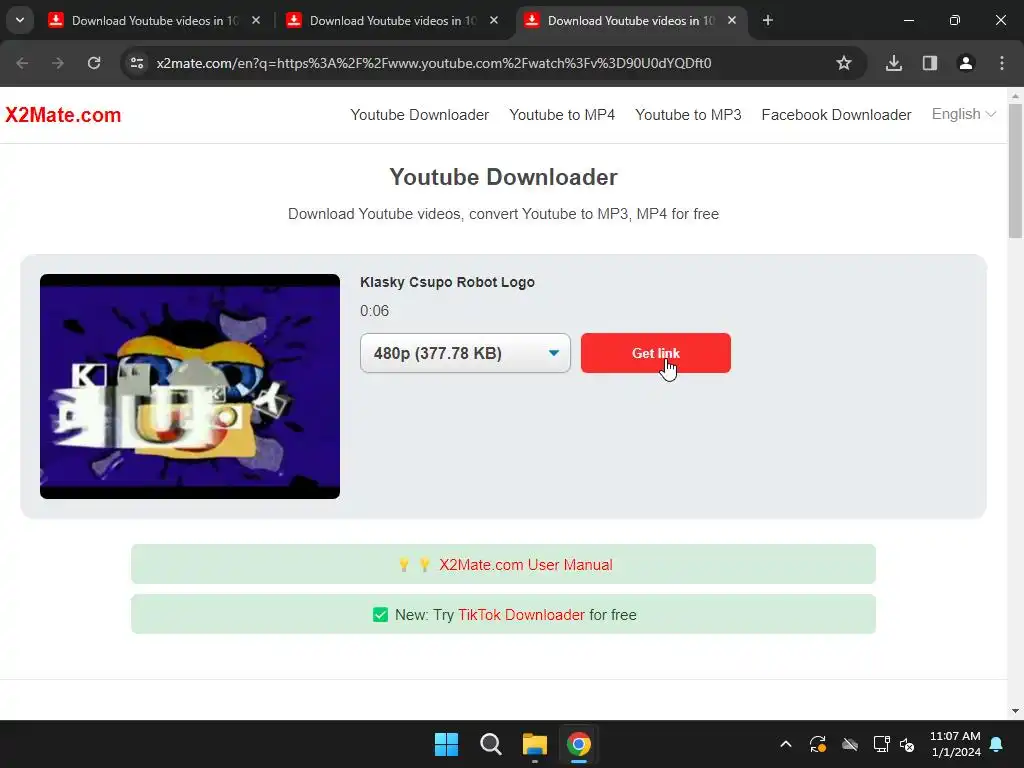Restore down the Chrome window
This screenshot has height=768, width=1024.
(955, 21)
